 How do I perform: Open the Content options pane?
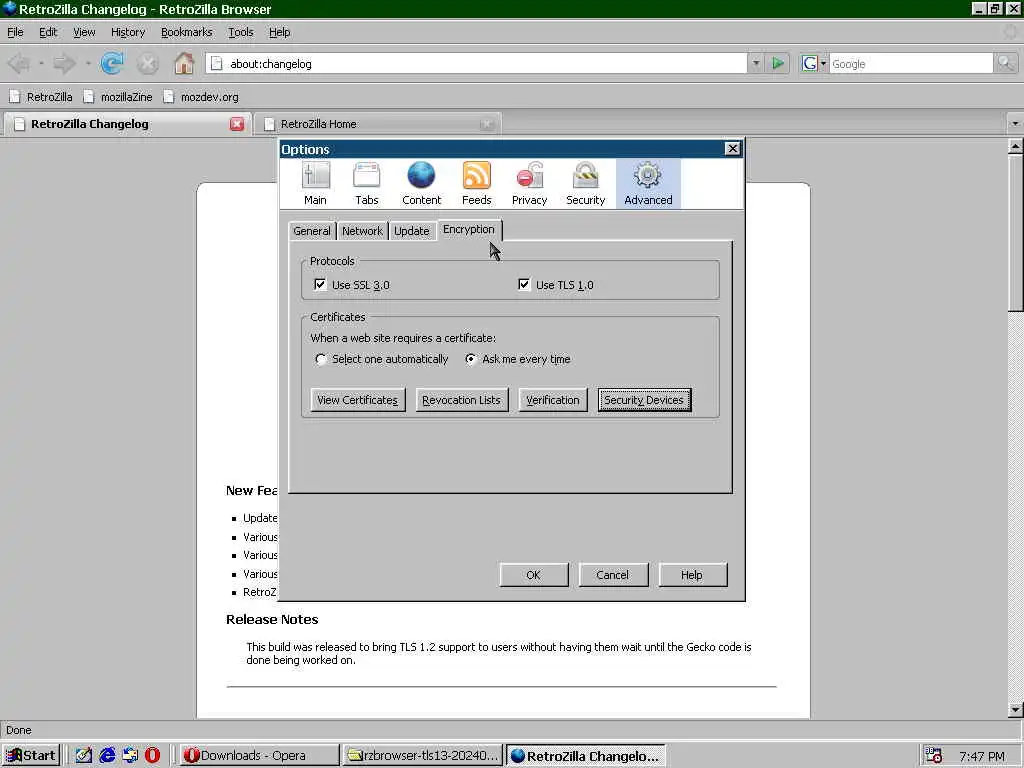click(x=421, y=184)
